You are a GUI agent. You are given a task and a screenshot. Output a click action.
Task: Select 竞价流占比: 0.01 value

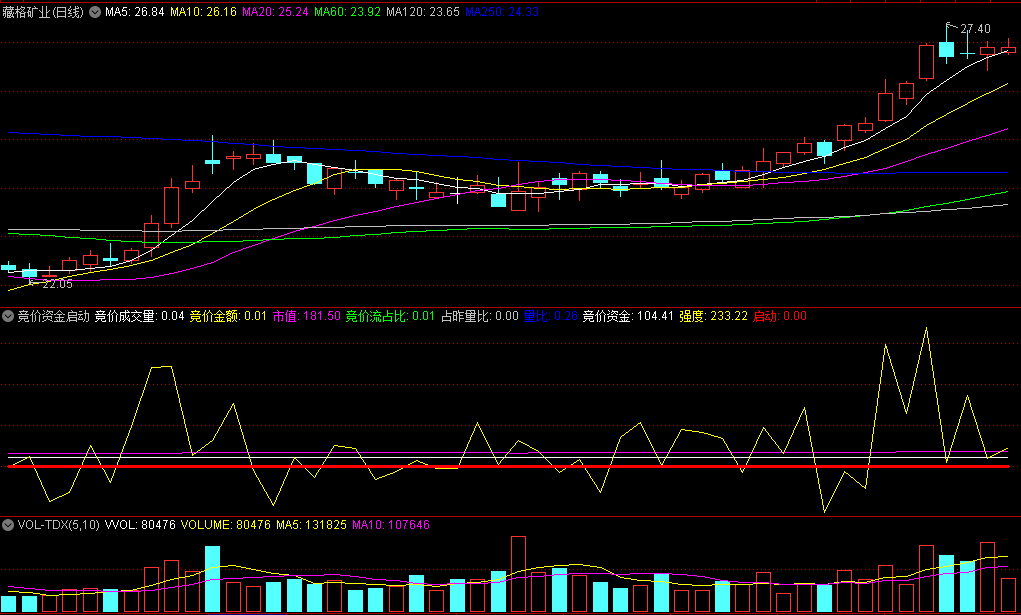pos(390,317)
